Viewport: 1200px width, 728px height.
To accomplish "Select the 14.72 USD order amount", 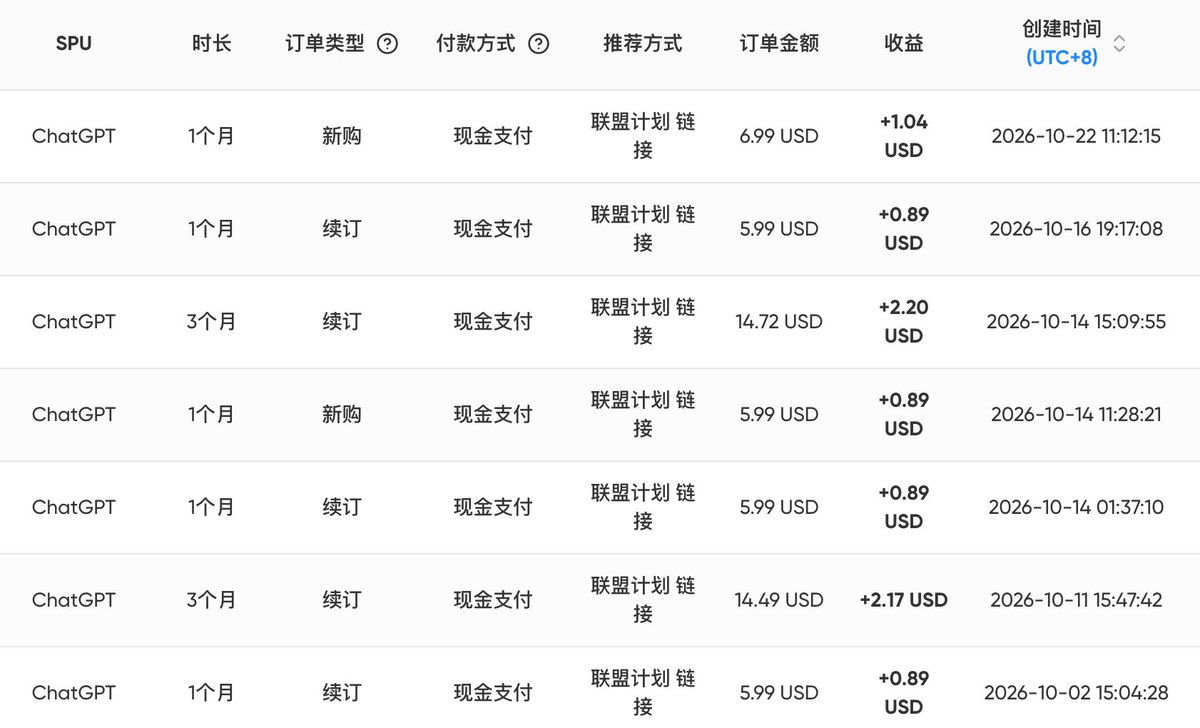I will coord(779,322).
